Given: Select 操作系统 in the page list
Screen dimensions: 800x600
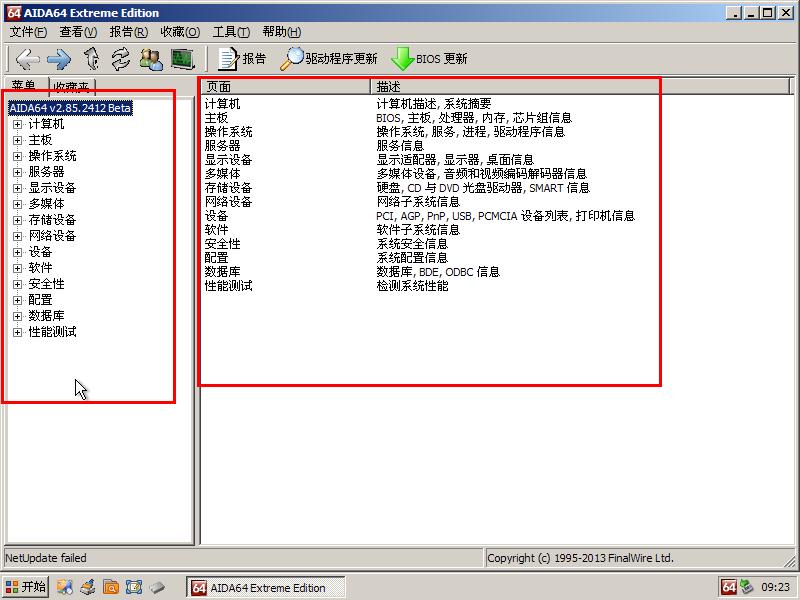Looking at the screenshot, I should point(229,132).
